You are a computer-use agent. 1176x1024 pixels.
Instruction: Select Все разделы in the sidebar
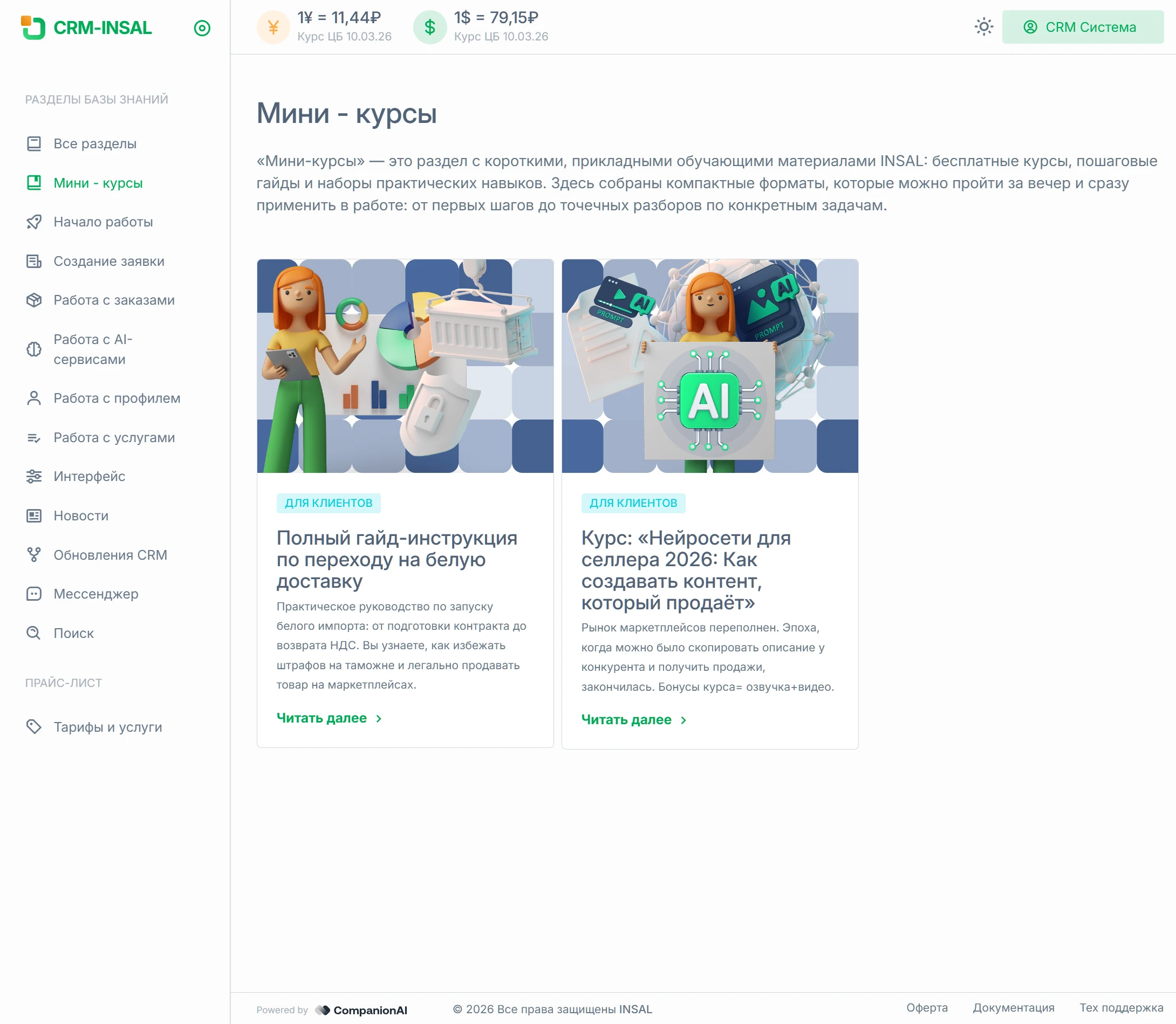(x=95, y=143)
